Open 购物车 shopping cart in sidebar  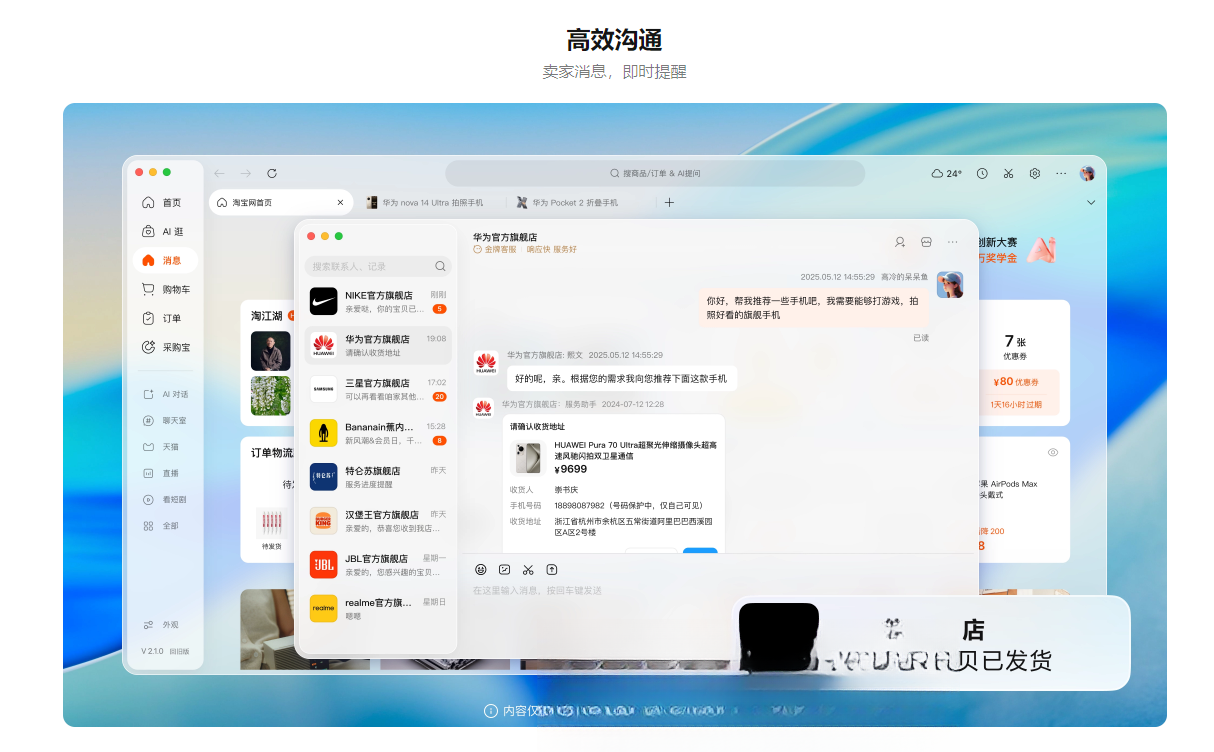tap(166, 289)
